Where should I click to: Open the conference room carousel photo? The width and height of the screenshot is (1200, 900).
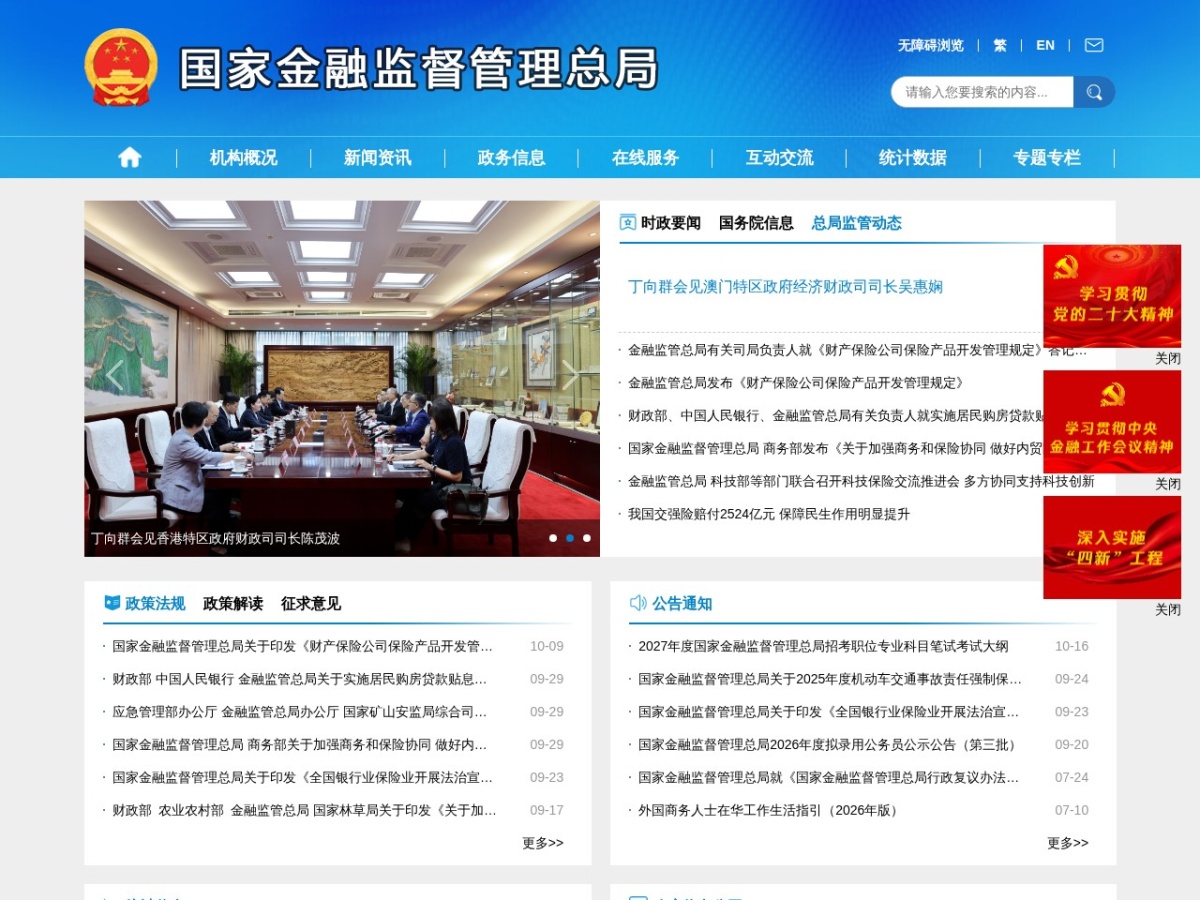click(342, 378)
